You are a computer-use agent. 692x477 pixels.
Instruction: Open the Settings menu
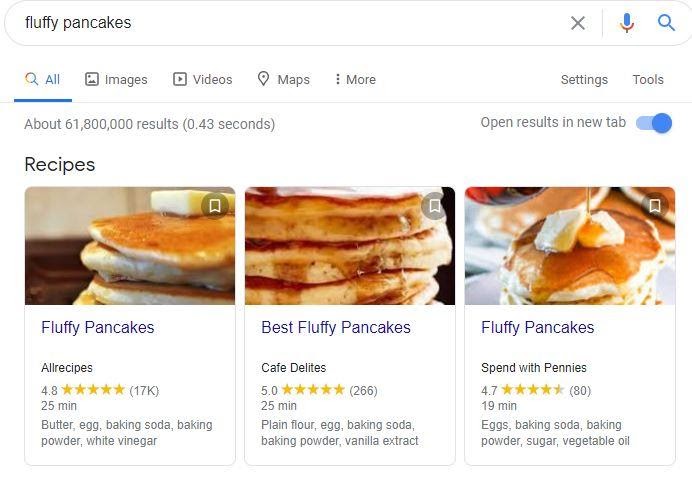584,79
